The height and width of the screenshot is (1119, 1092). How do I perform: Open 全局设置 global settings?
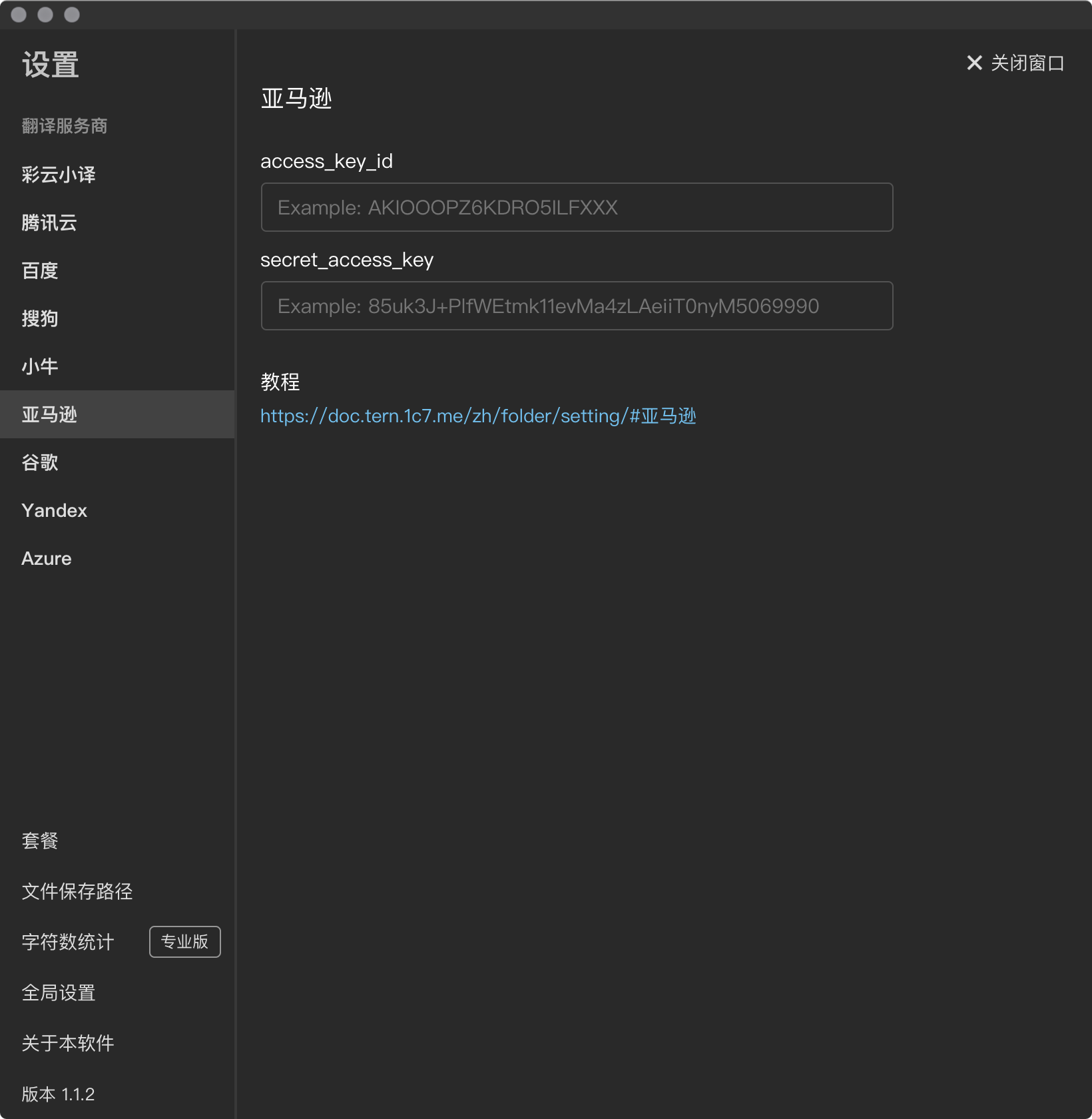pyautogui.click(x=59, y=993)
